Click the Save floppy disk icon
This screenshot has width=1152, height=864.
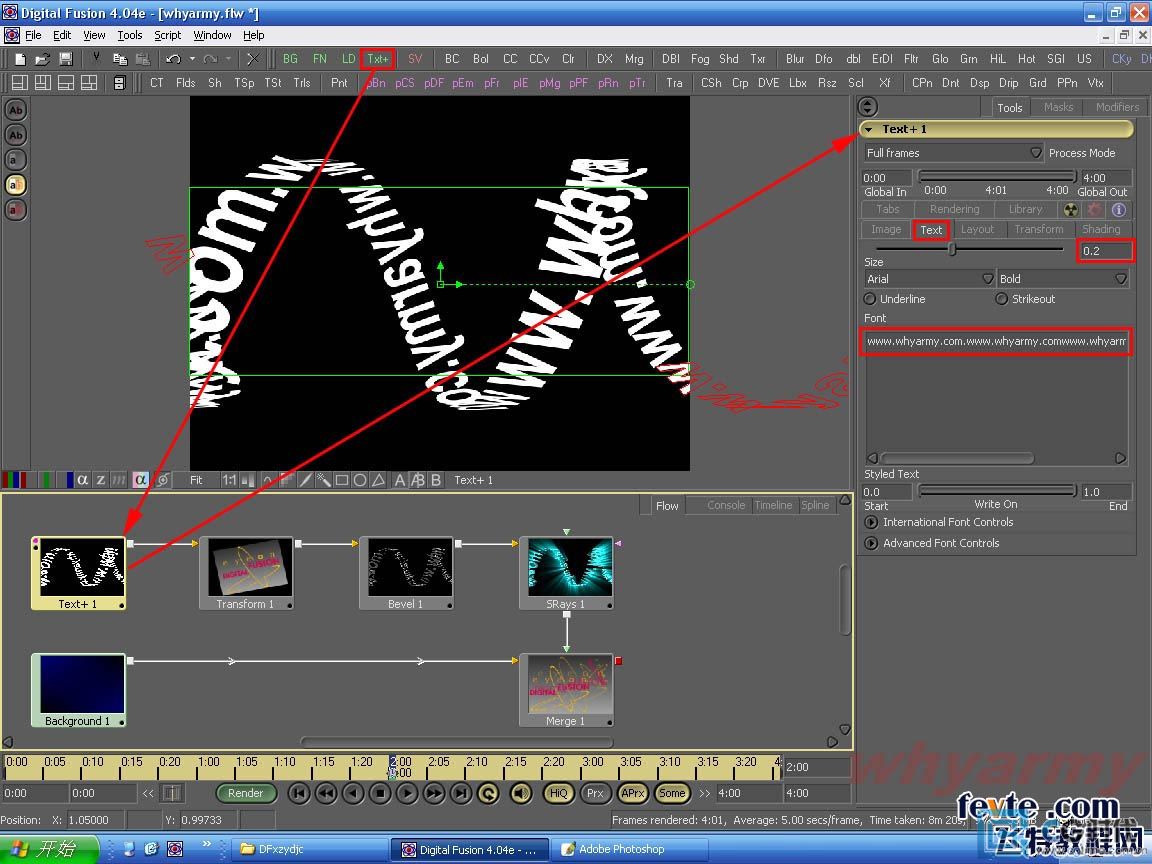[65, 59]
